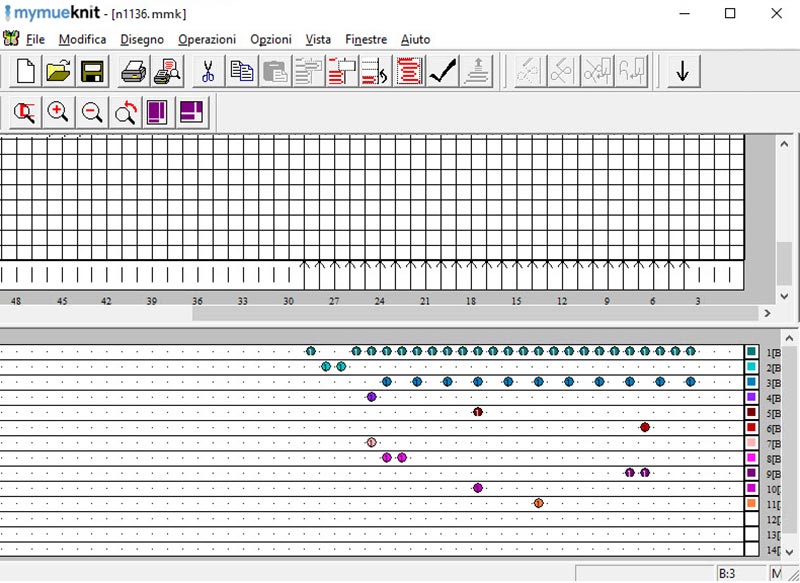Click the down arrow toolbar icon

(682, 72)
